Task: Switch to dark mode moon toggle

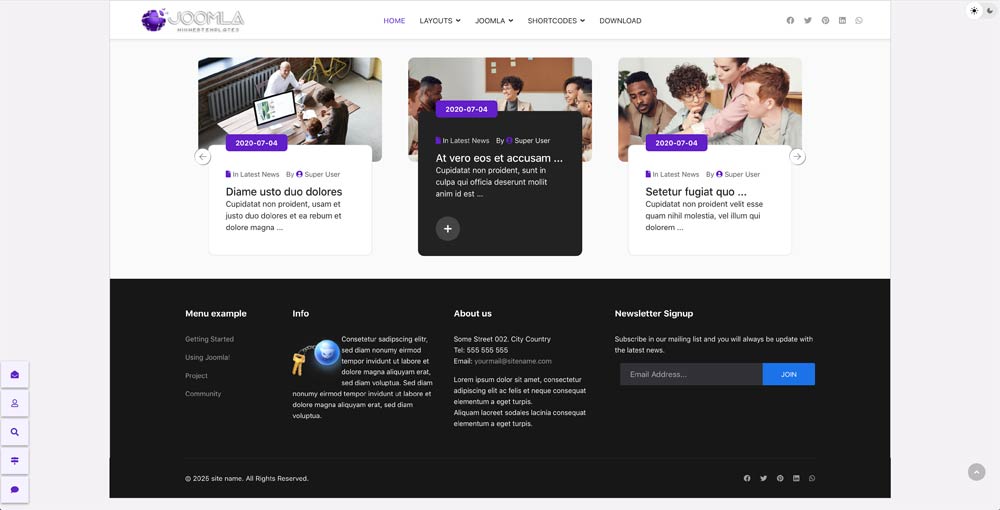Action: (990, 11)
